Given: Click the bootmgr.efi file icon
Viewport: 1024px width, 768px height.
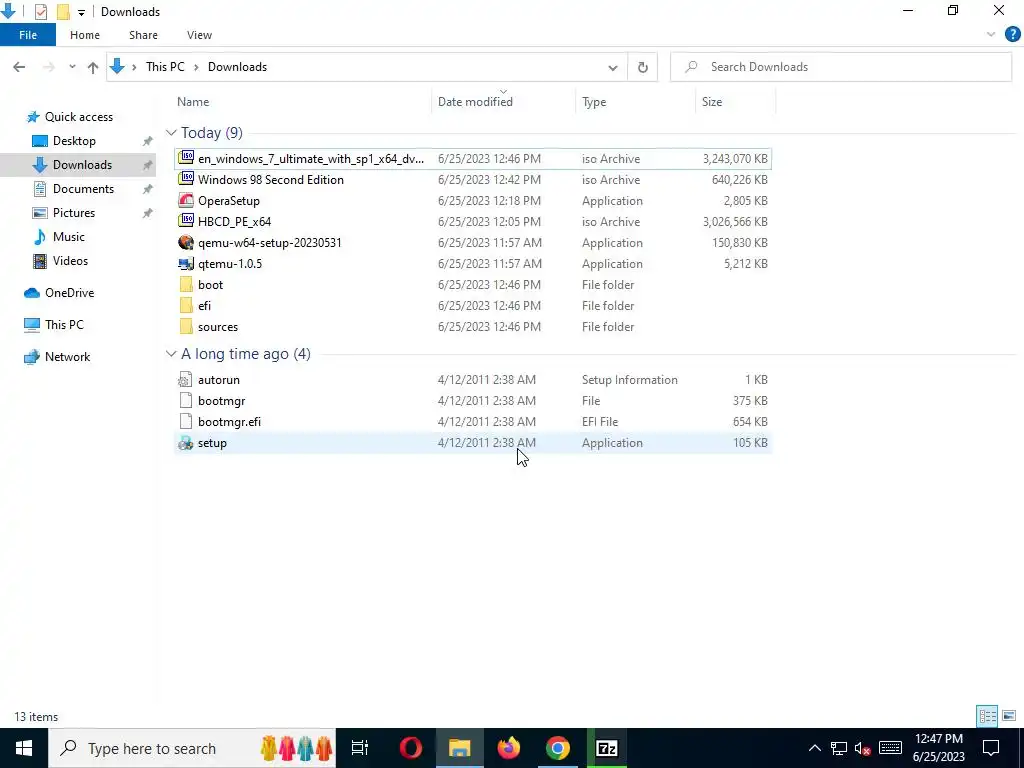Looking at the screenshot, I should click(186, 421).
